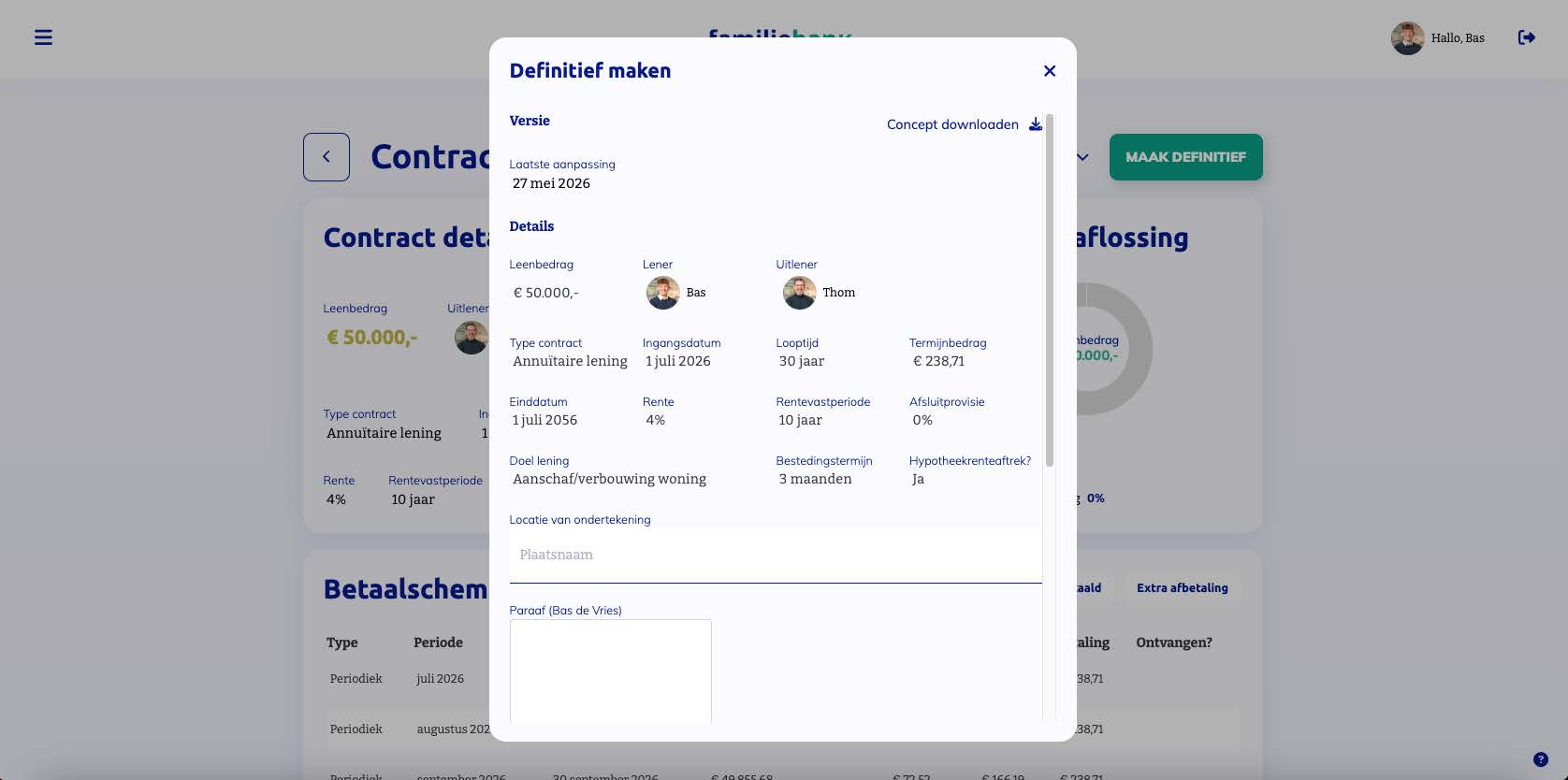Image resolution: width=1568 pixels, height=780 pixels.
Task: Click the Paraaf signature box
Action: (611, 671)
